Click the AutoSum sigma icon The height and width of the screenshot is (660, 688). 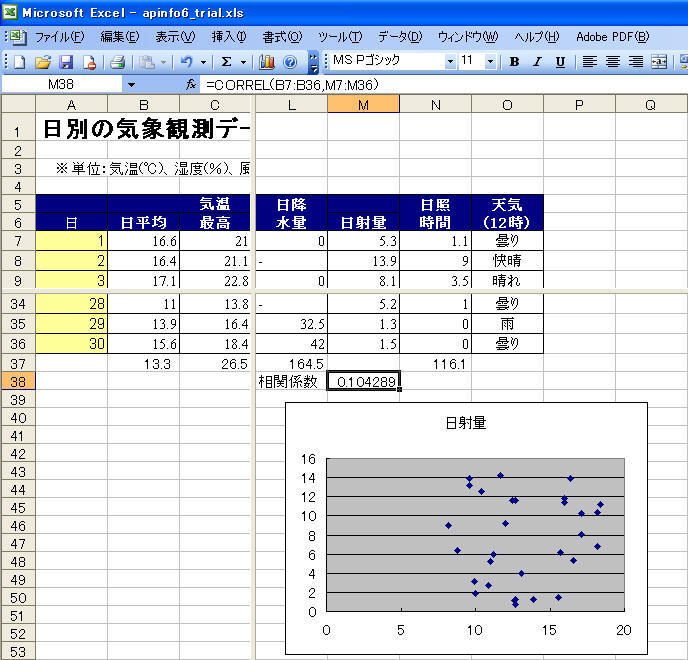coord(227,62)
